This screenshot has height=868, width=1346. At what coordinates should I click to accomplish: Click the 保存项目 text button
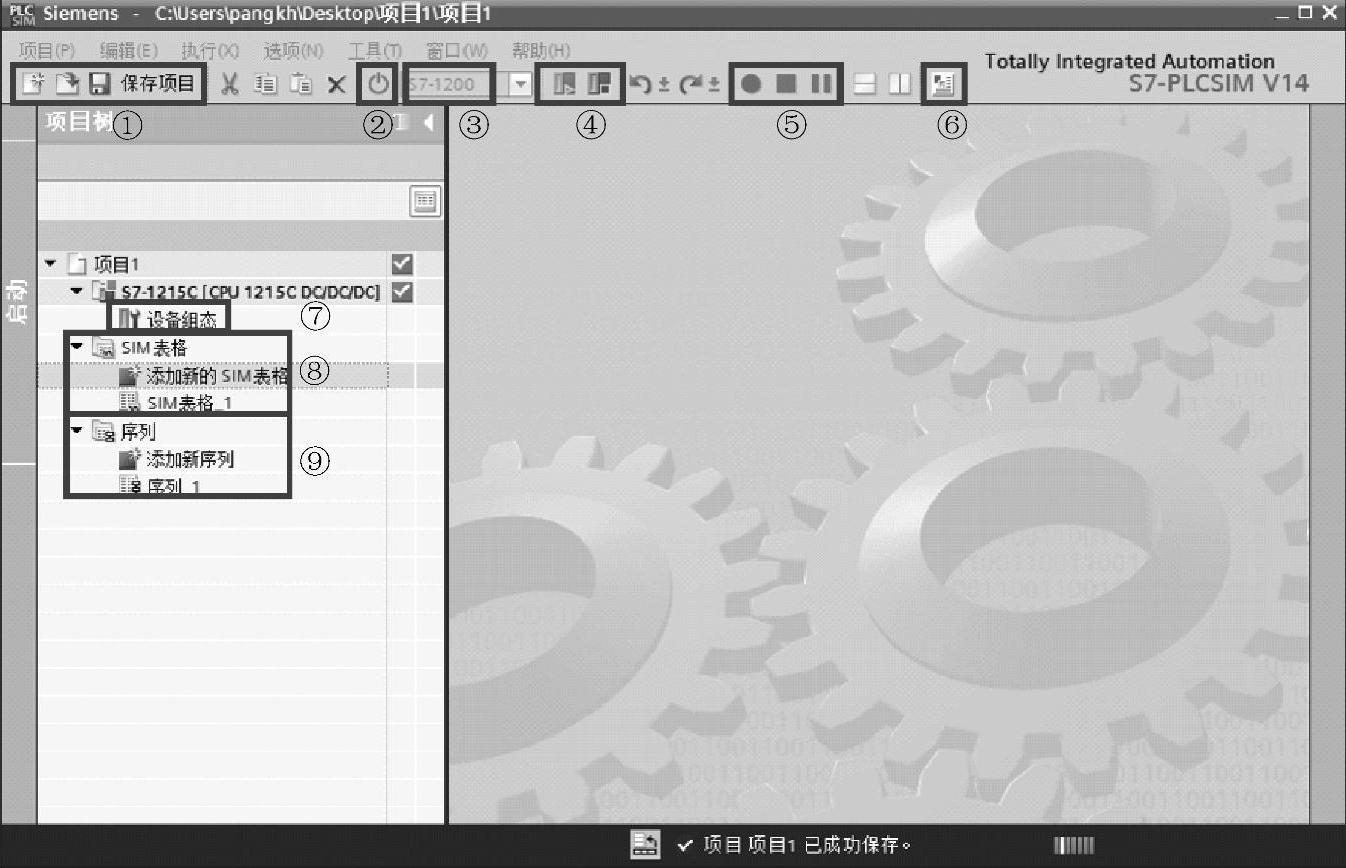coord(158,84)
